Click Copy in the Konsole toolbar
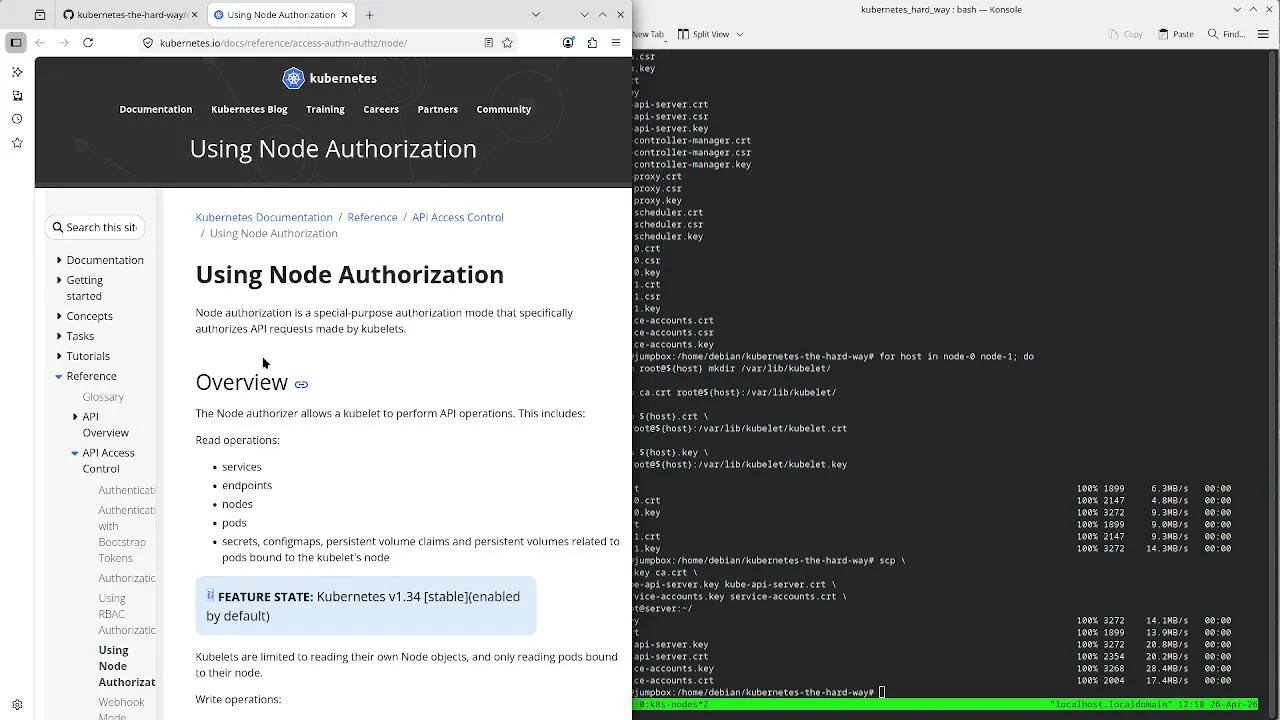The image size is (1280, 720). click(1125, 34)
